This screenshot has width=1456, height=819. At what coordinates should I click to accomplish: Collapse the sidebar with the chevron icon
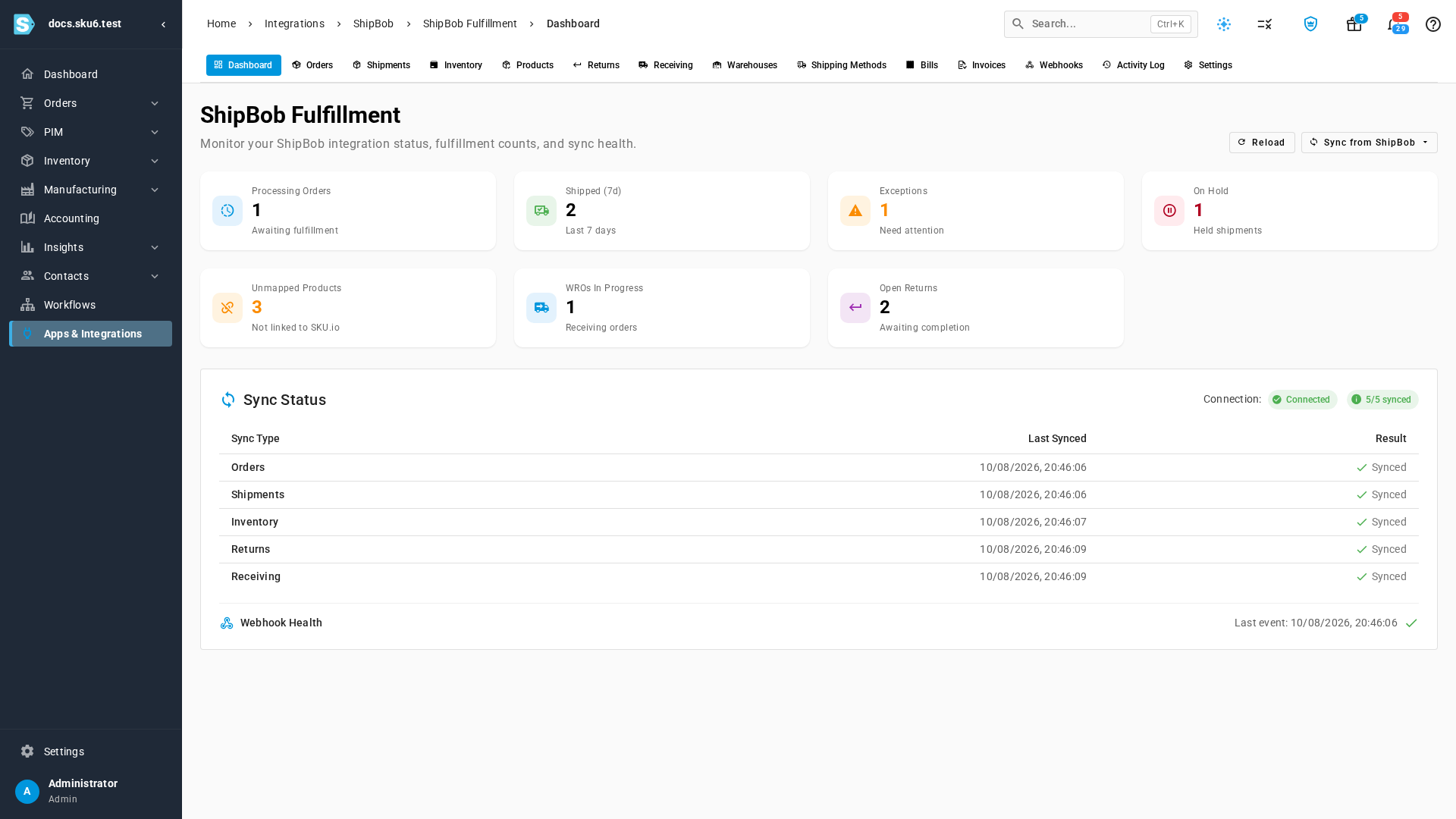[163, 24]
